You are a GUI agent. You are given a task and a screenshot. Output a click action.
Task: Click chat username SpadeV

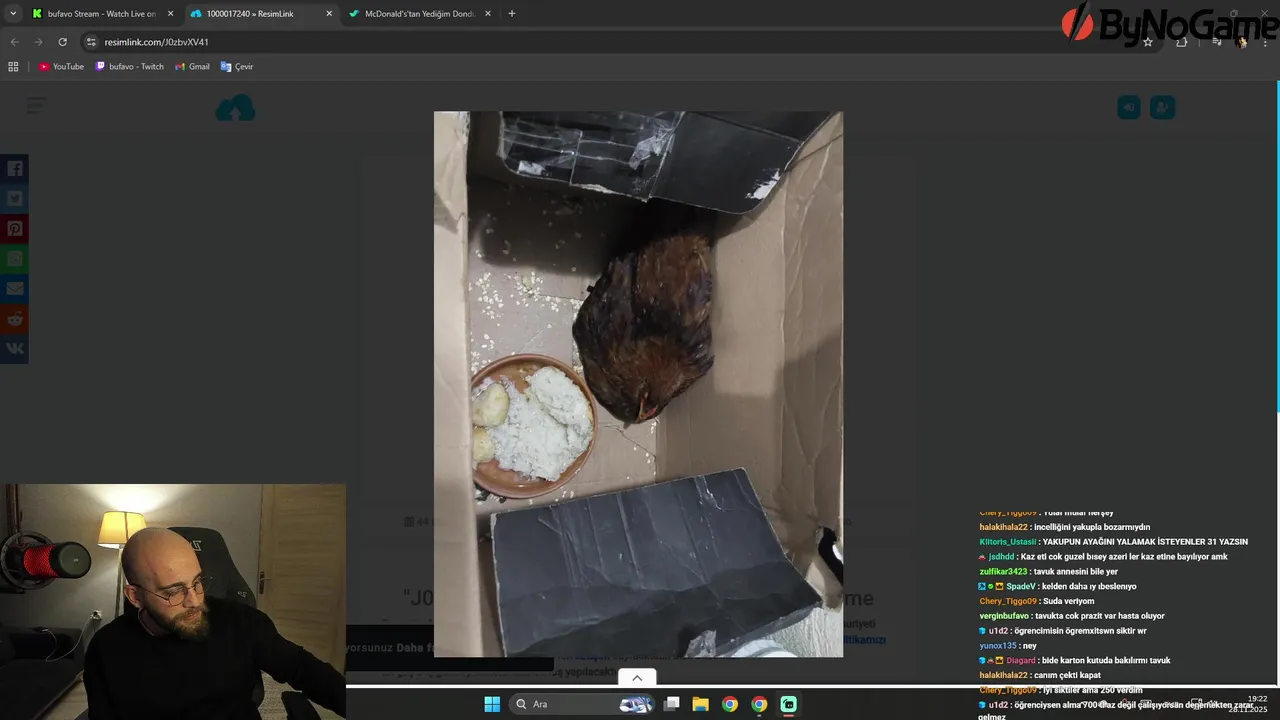click(1021, 586)
